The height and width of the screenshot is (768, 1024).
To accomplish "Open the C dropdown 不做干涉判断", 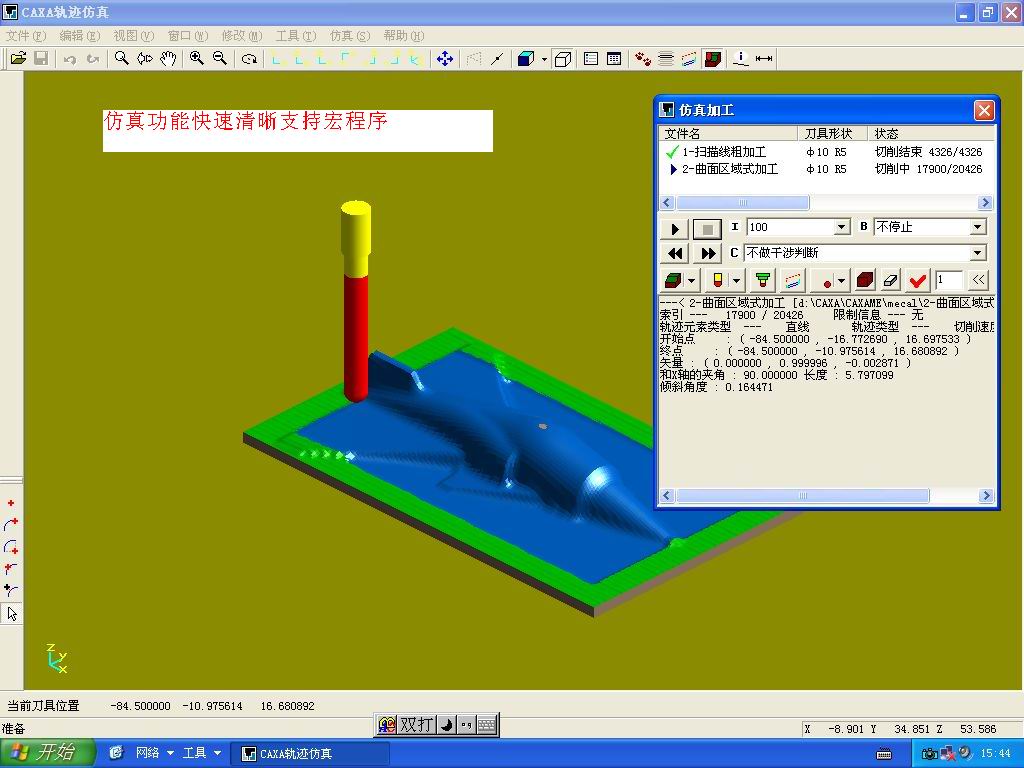I will [977, 253].
